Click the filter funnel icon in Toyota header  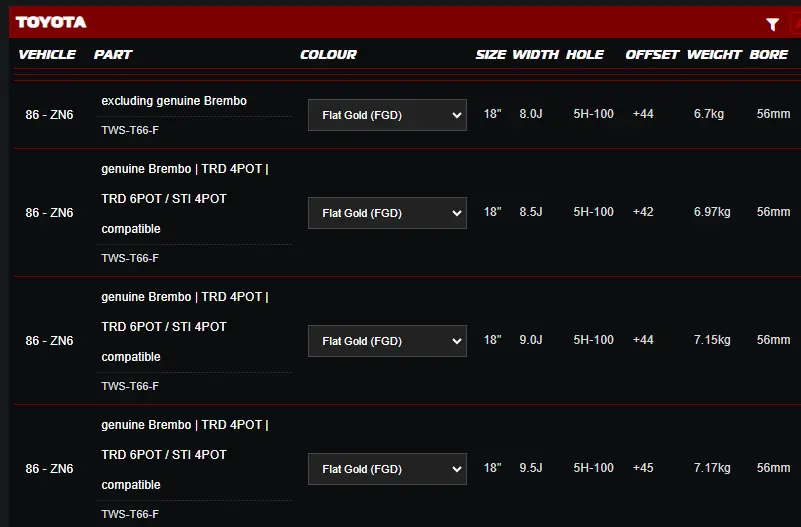[x=772, y=24]
